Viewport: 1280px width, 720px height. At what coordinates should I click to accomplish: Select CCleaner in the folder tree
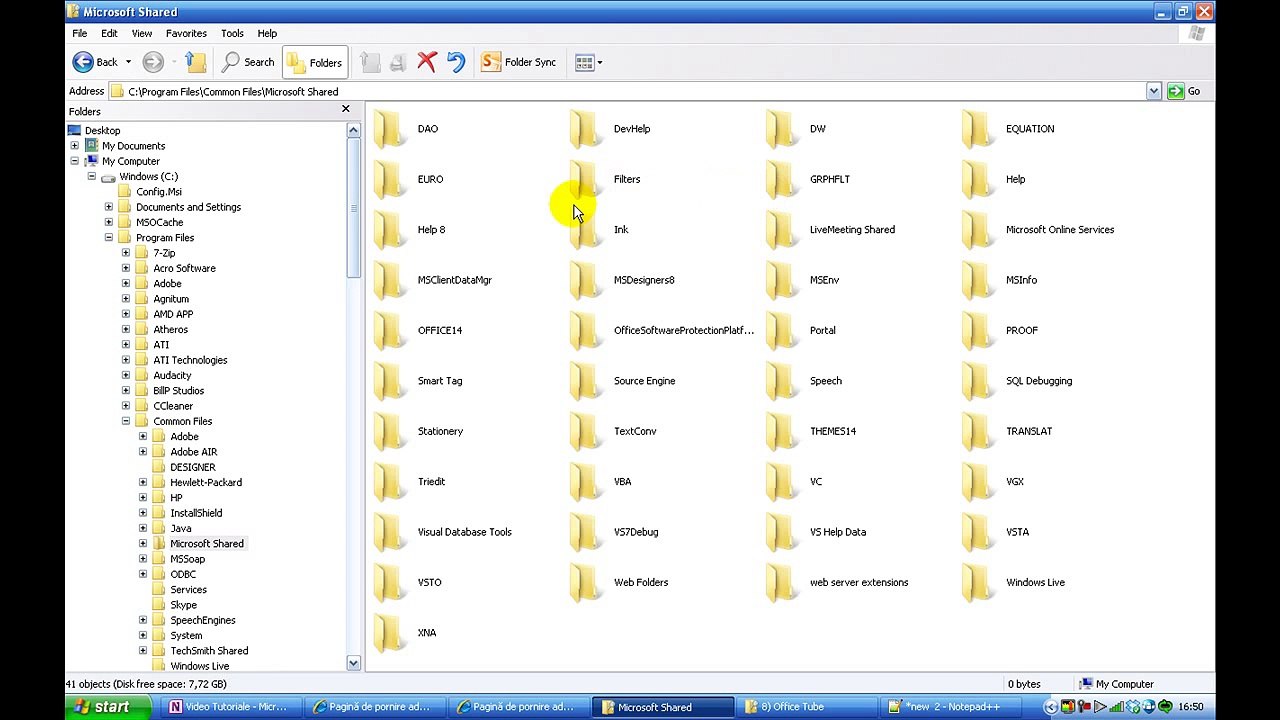coord(173,406)
